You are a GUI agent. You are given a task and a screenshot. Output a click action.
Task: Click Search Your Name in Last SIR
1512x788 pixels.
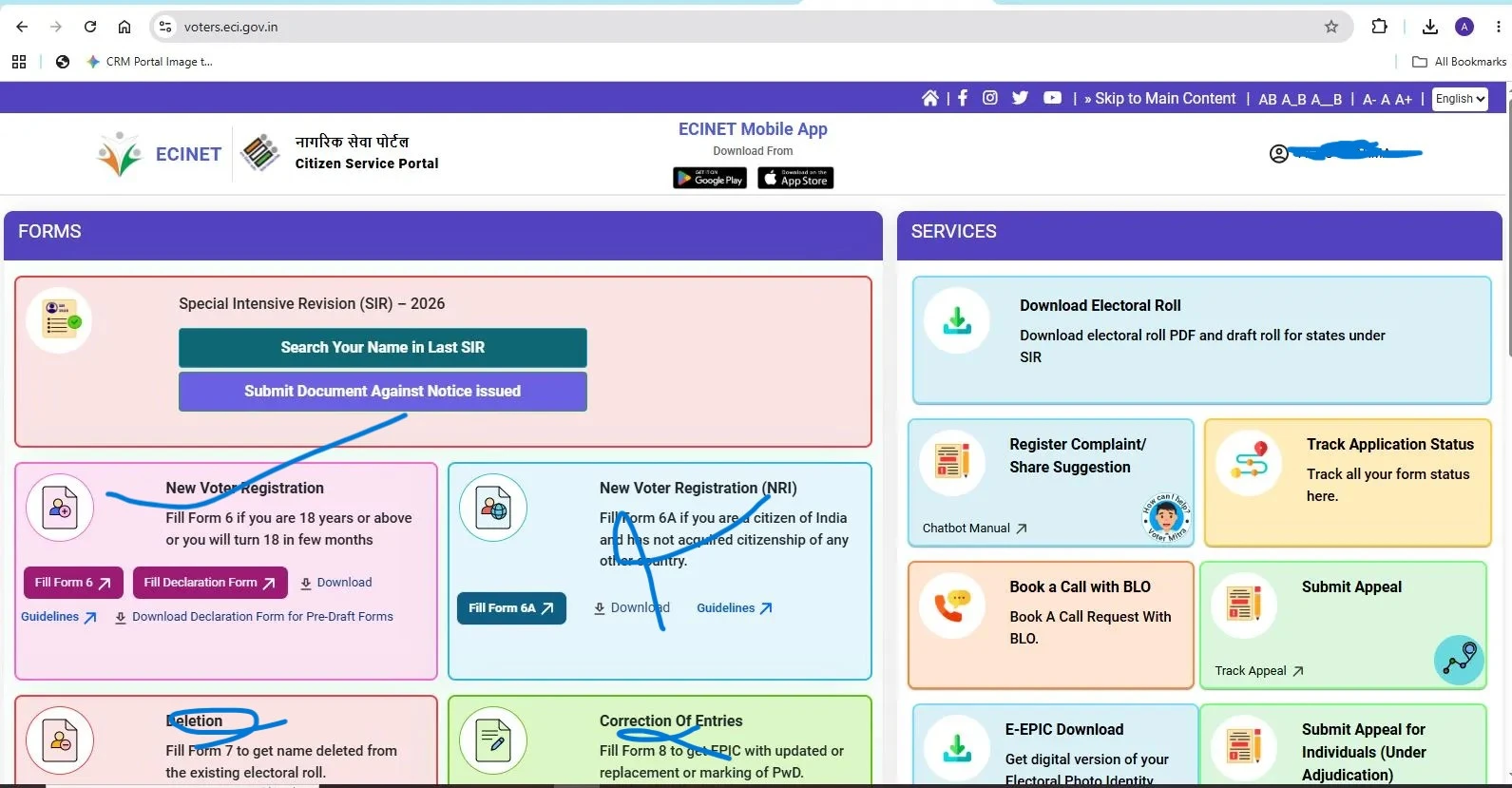click(x=383, y=348)
